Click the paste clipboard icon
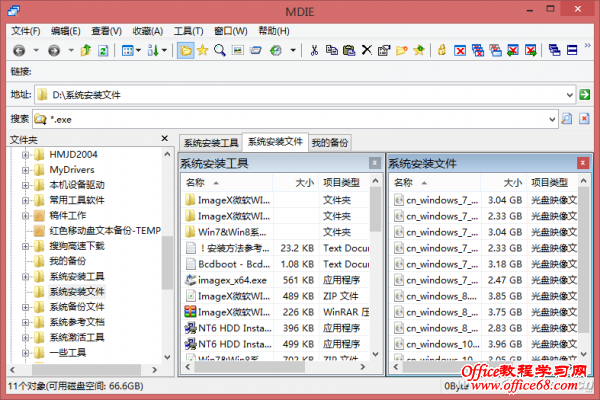Screen dimensions: 600x400 349,50
